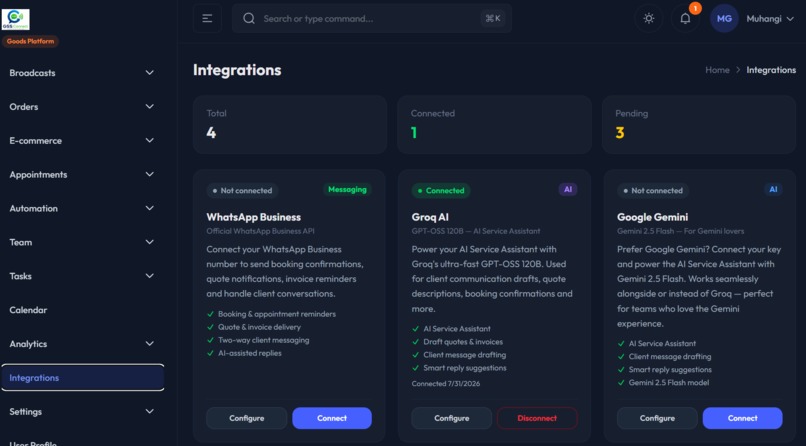Click Not connected badge on WhatsApp Business
The width and height of the screenshot is (806, 446).
click(x=242, y=191)
